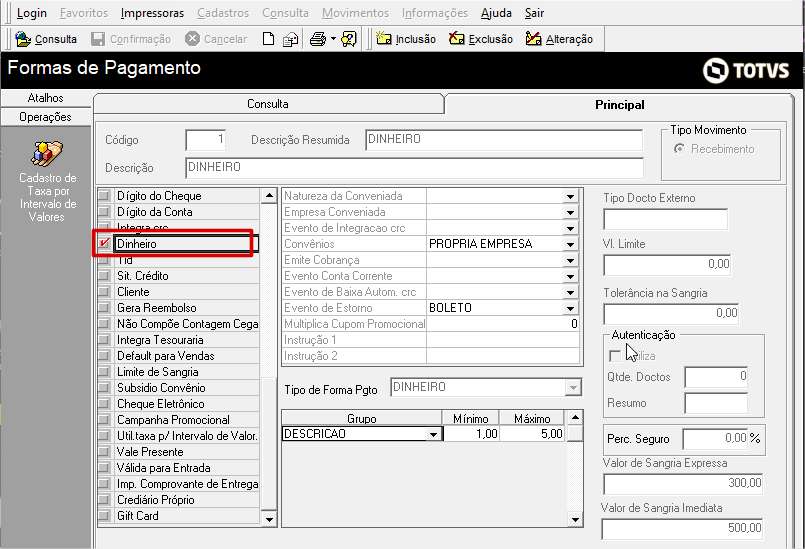Click the Sair menu item
Screen dimensions: 805x549
(534, 13)
